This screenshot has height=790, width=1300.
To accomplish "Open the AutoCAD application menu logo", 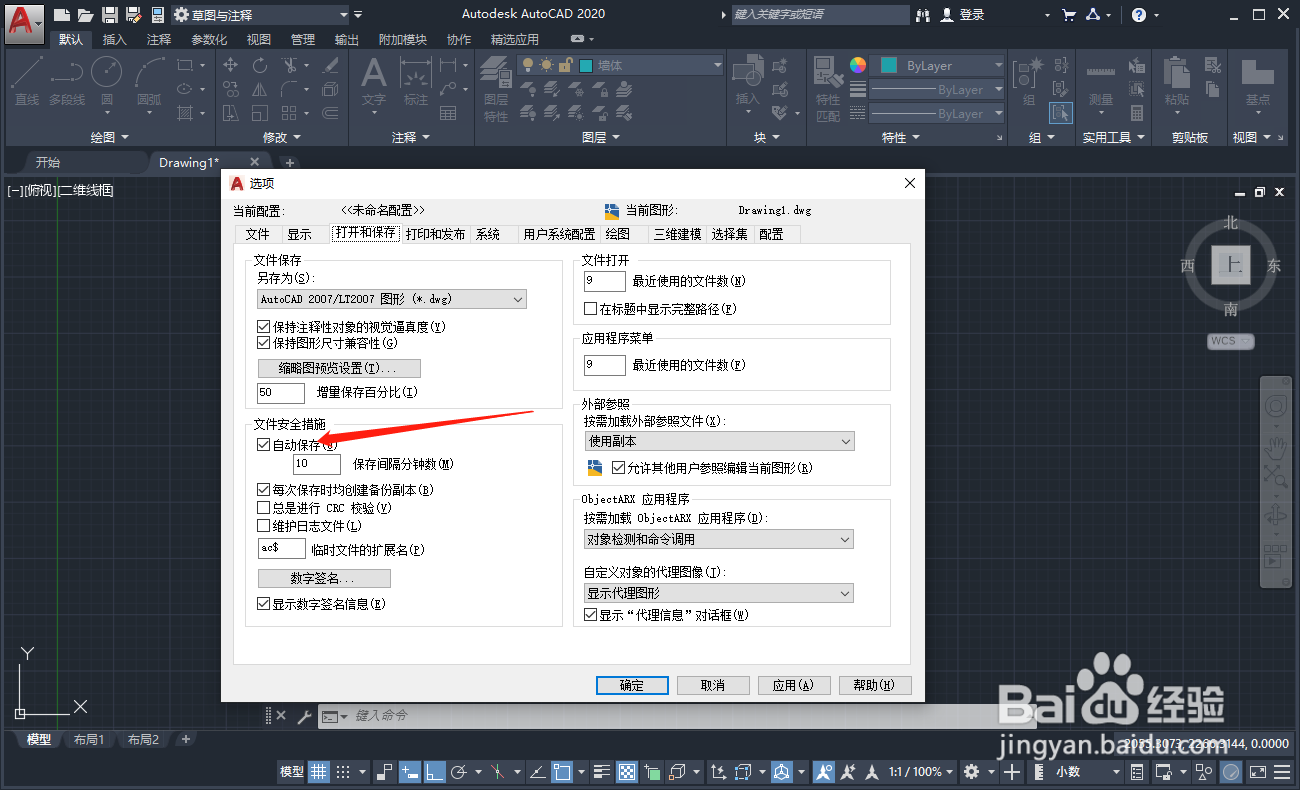I will tap(24, 22).
